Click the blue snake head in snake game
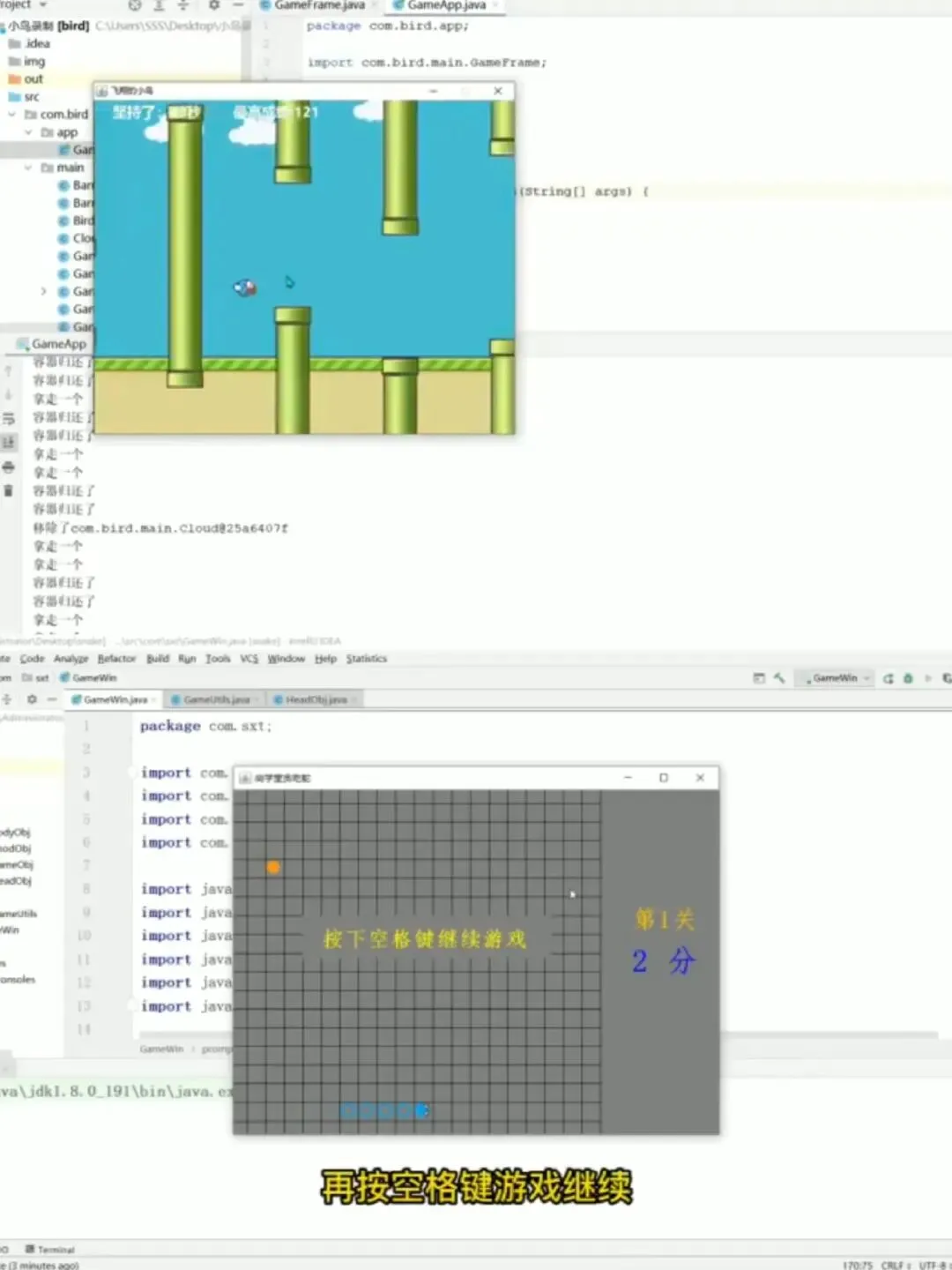The image size is (952, 1270). click(421, 1110)
